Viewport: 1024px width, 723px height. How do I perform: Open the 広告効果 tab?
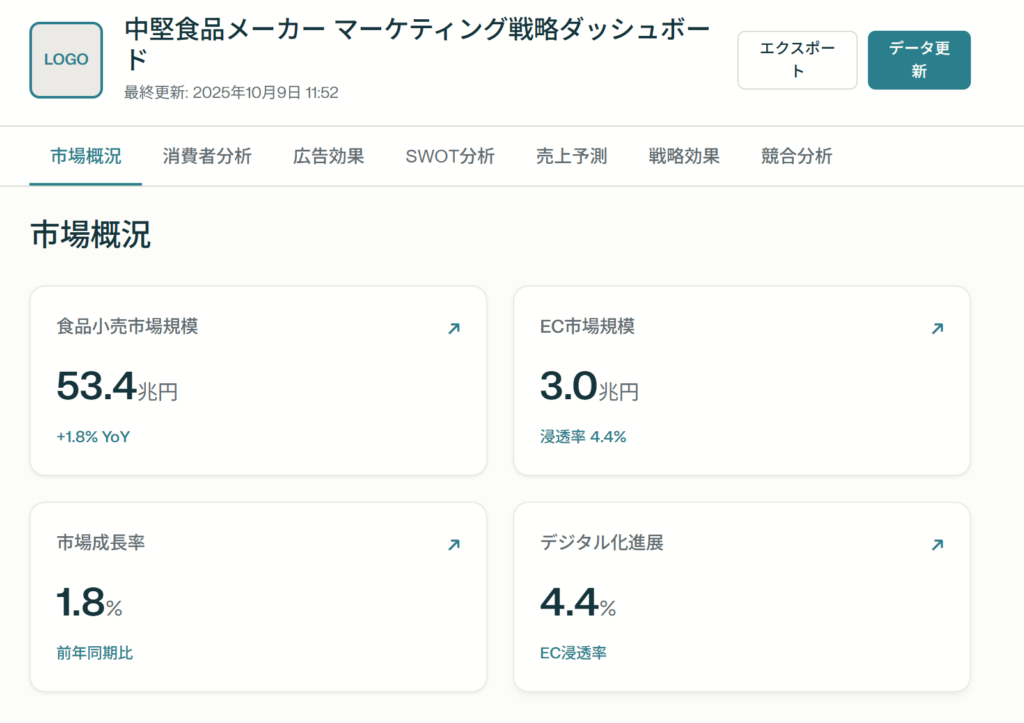[x=328, y=156]
